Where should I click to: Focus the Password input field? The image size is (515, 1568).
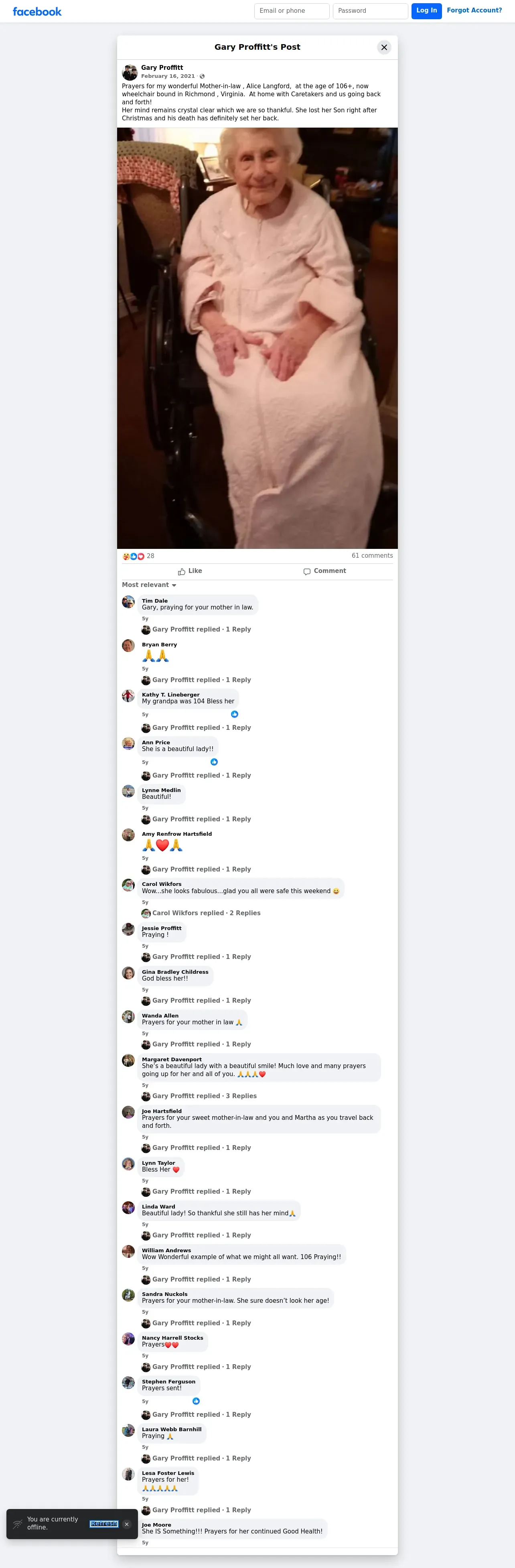click(x=370, y=11)
